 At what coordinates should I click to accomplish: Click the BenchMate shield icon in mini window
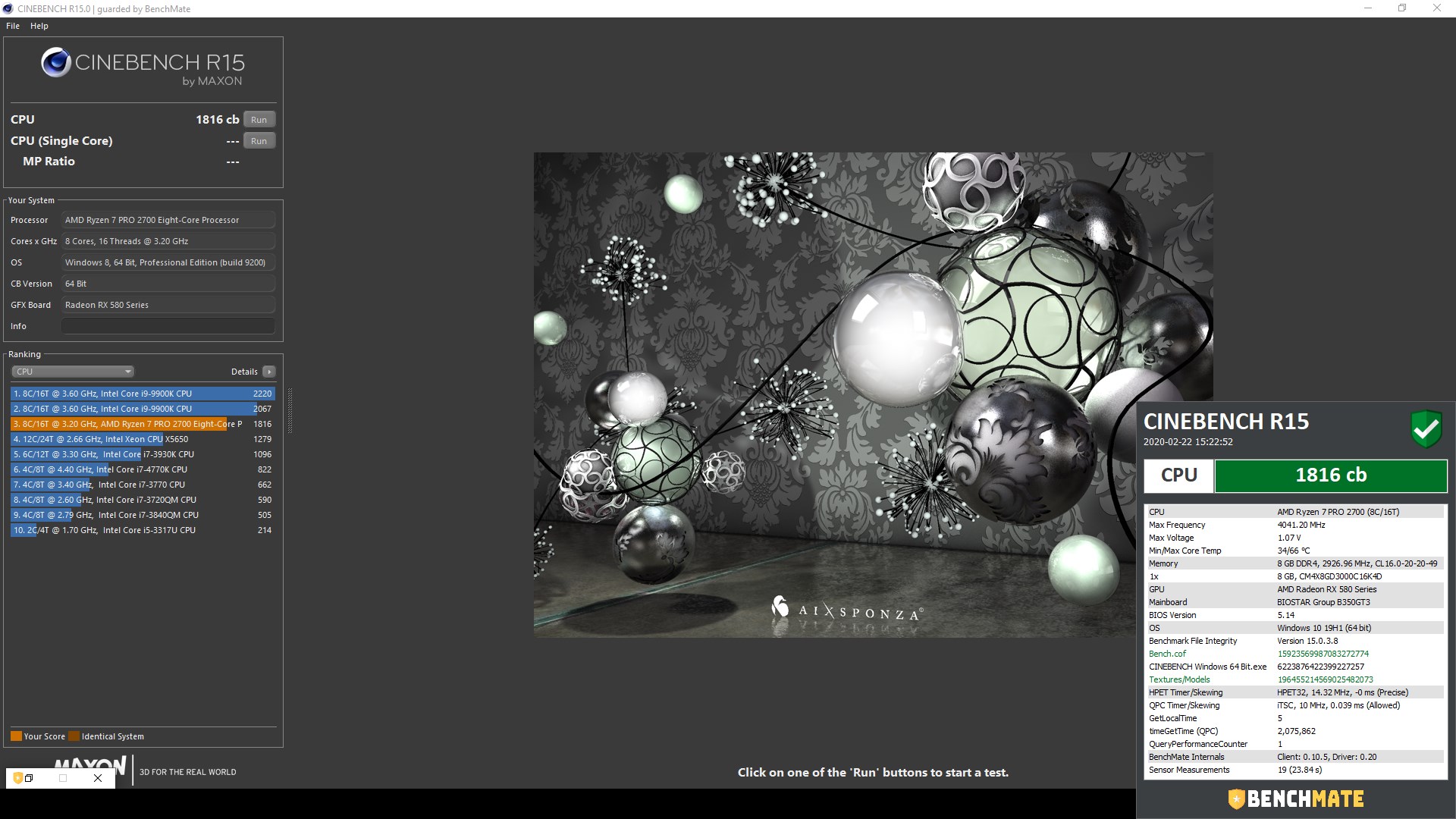(x=17, y=778)
